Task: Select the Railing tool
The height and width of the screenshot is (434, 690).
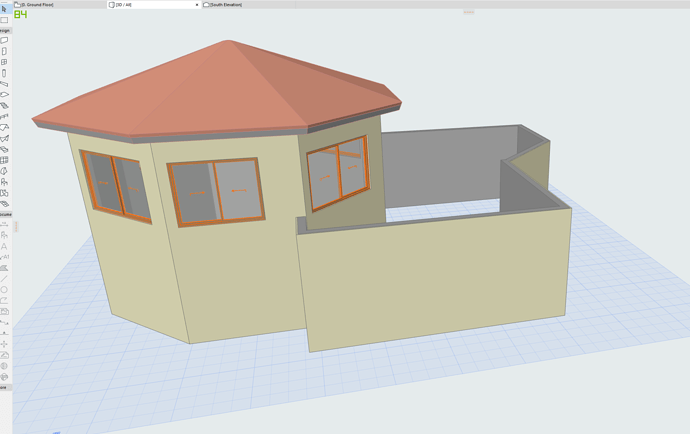Action: 4,117
